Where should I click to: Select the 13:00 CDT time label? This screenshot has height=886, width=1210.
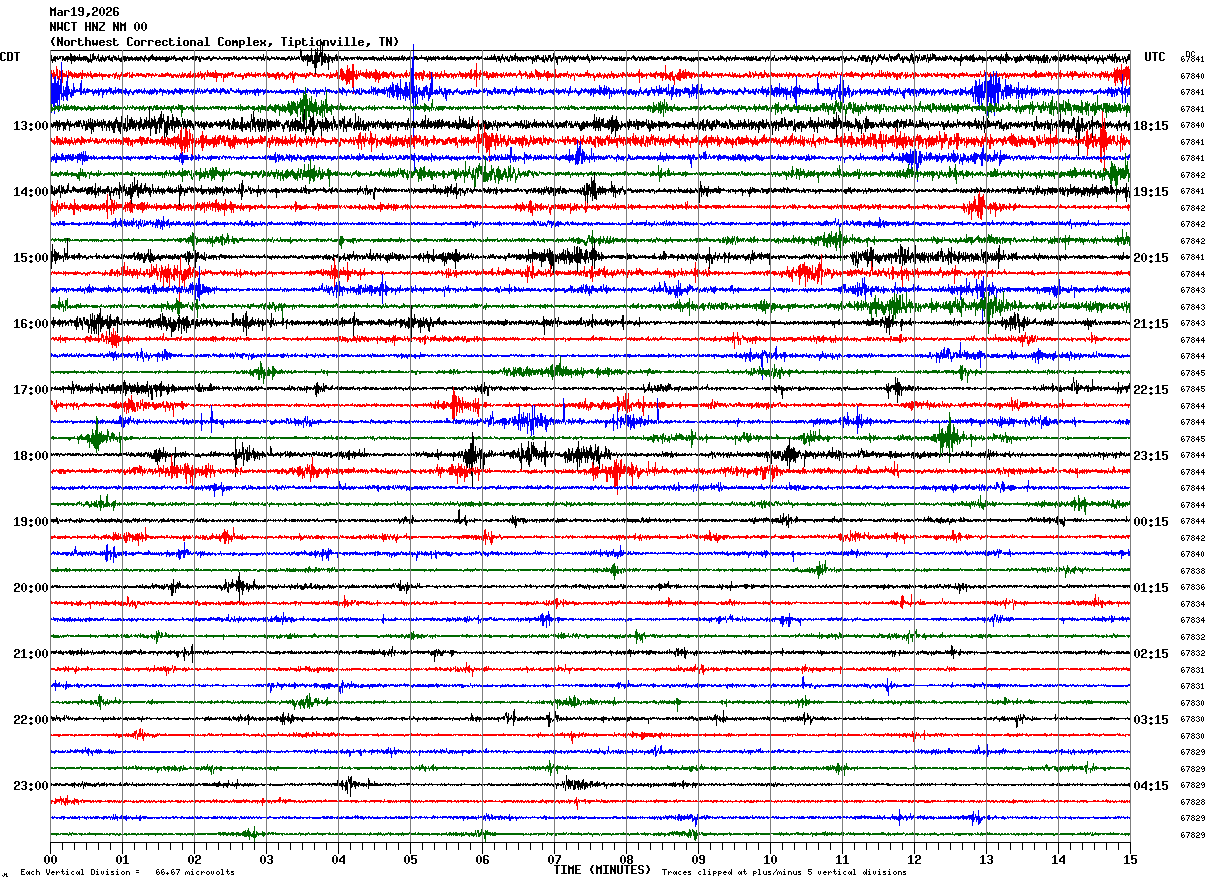(31, 126)
